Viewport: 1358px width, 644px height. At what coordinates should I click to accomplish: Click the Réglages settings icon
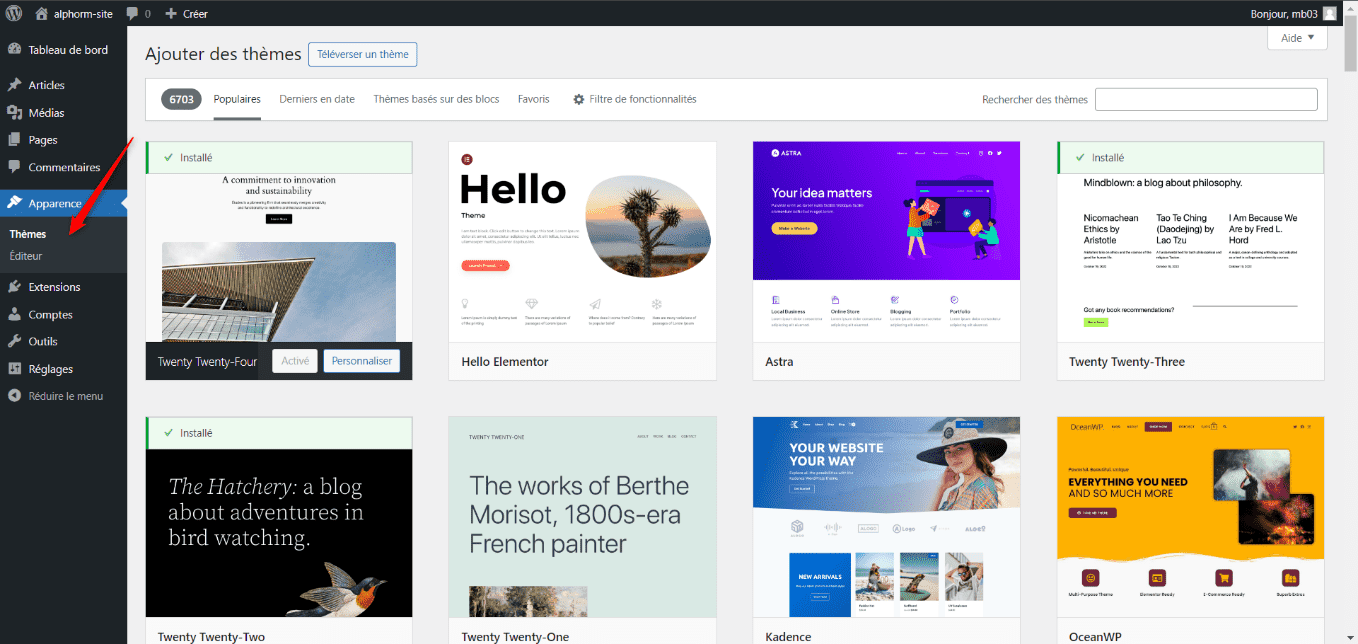point(15,369)
